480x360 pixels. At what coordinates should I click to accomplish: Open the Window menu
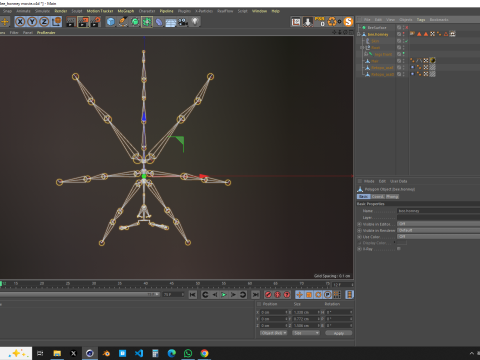pyautogui.click(x=259, y=11)
